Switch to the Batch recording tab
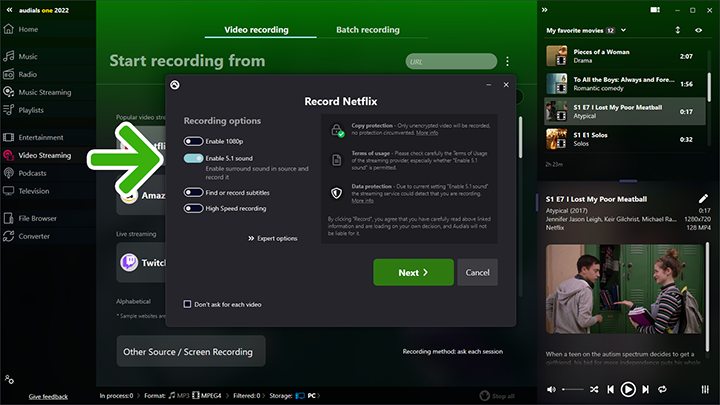This screenshot has width=720, height=405. click(x=368, y=30)
